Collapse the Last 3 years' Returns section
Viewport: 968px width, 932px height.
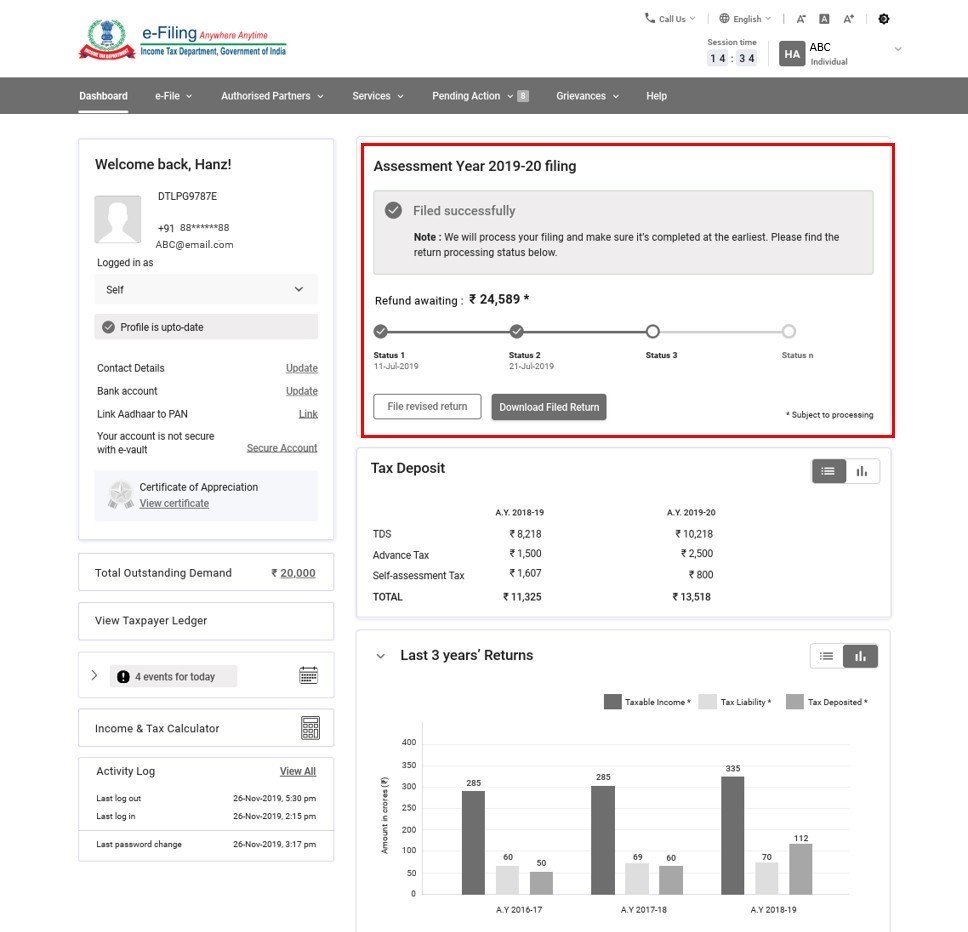click(381, 656)
